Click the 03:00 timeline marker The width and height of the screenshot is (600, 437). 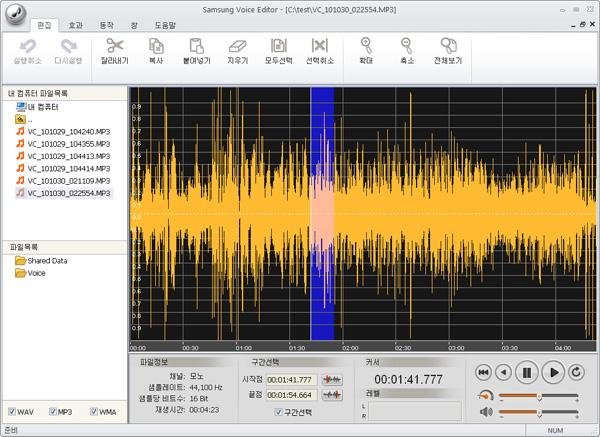[456, 348]
